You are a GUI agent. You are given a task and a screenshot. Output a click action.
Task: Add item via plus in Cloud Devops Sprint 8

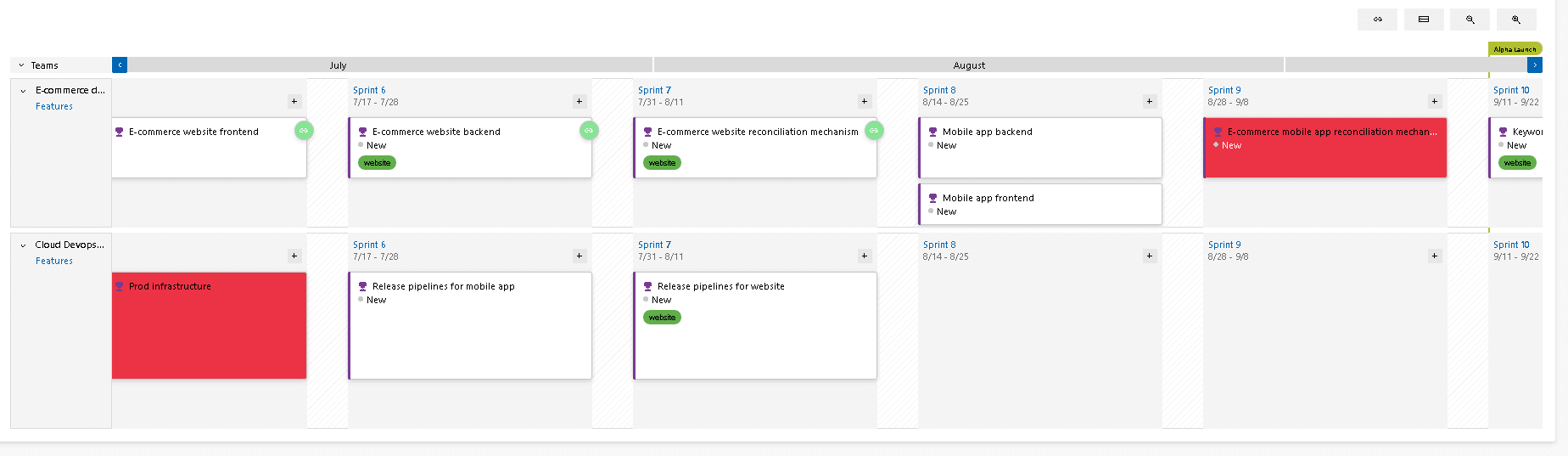[1150, 256]
